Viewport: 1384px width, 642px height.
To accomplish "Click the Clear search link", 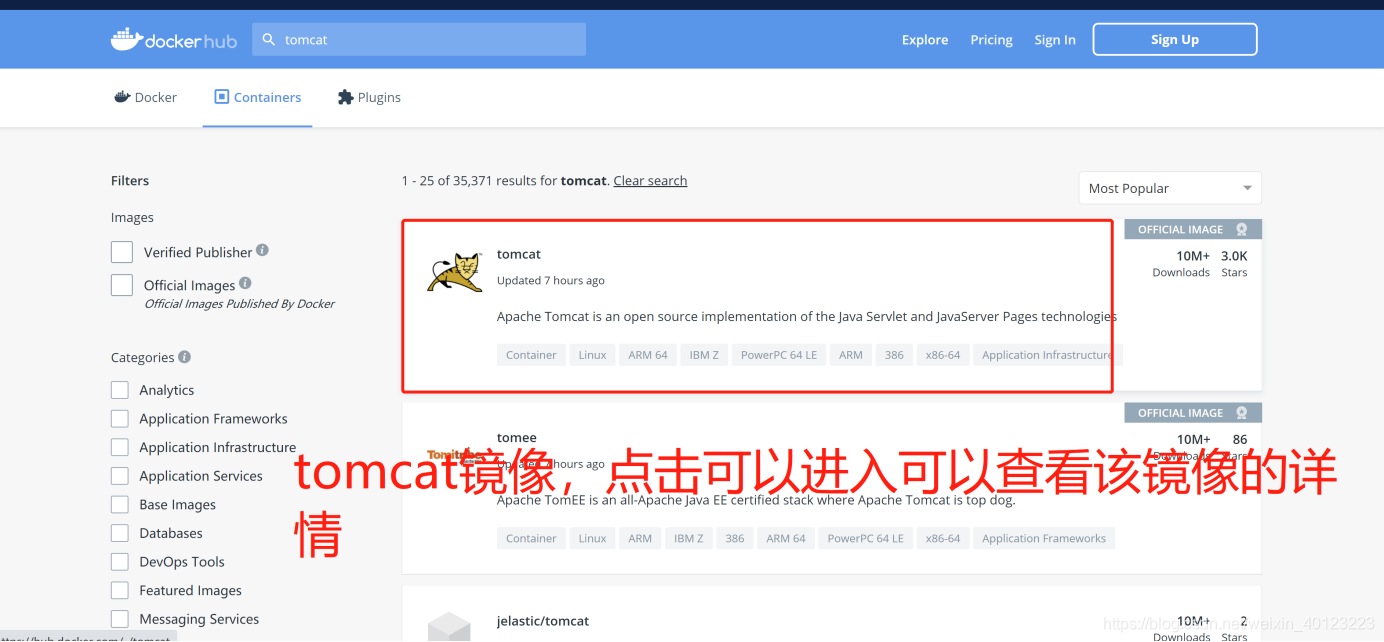I will [x=650, y=181].
